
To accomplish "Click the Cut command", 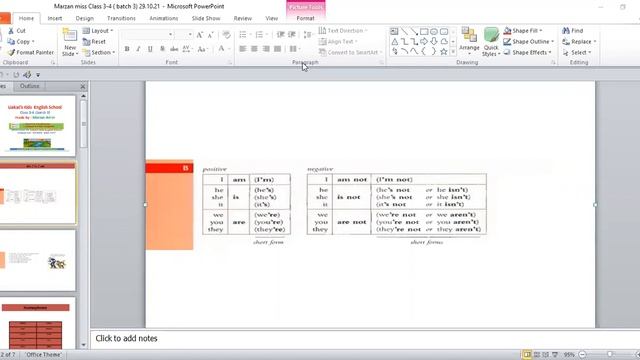I will [17, 31].
